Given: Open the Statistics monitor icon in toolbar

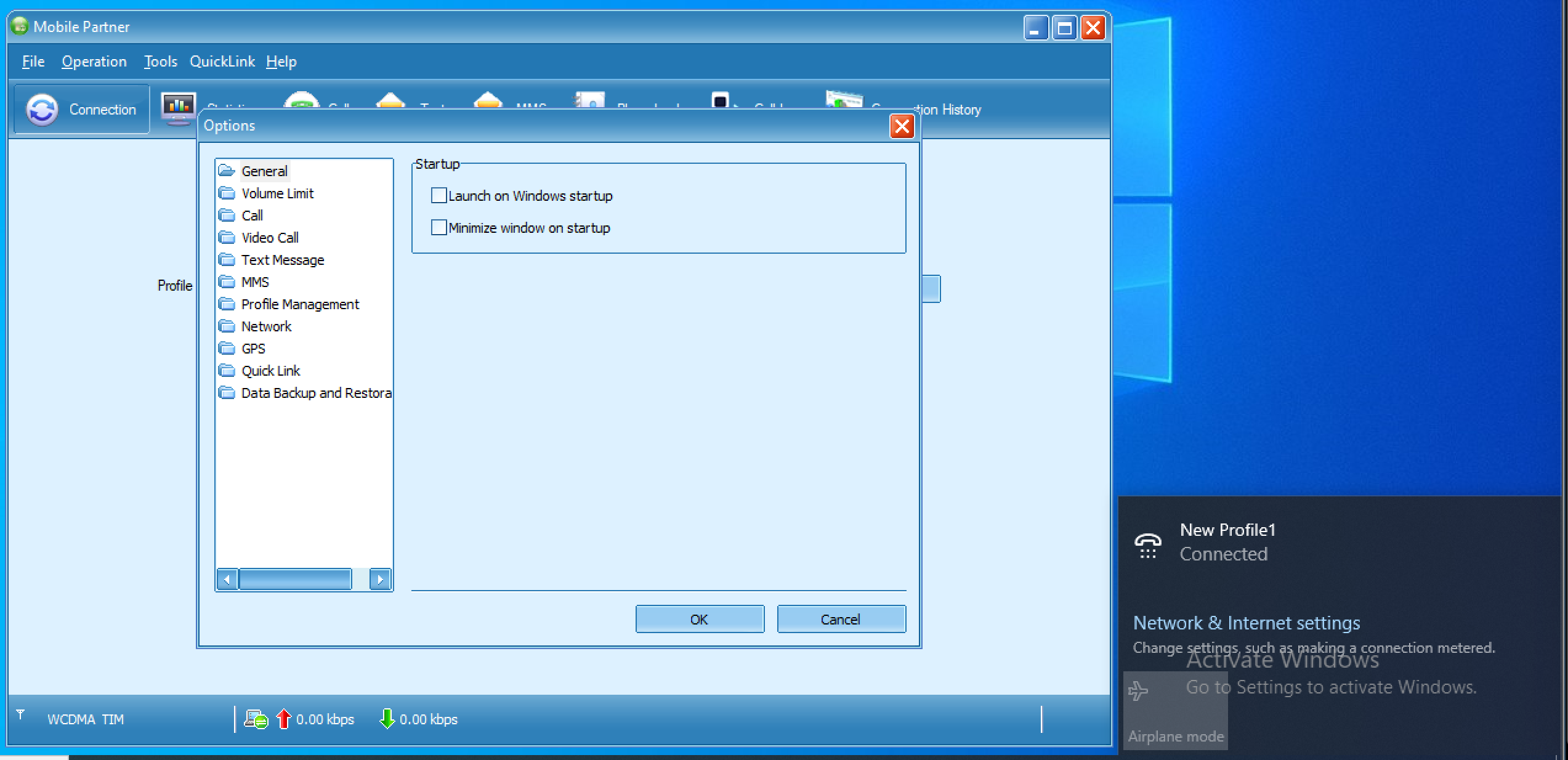Looking at the screenshot, I should click(x=179, y=108).
